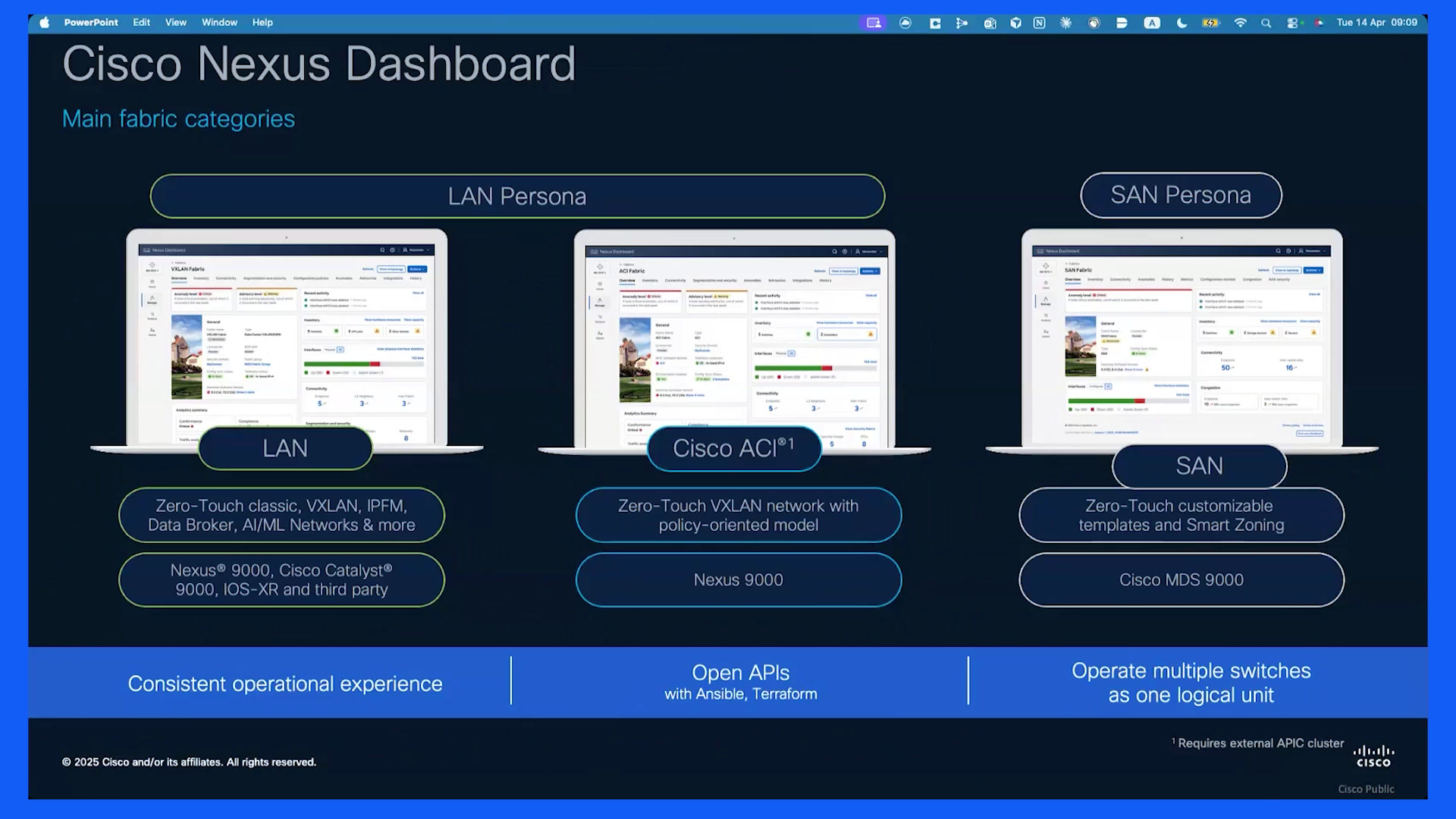Open the PowerPoint application menu
Viewport: 1456px width, 819px height.
pyautogui.click(x=91, y=23)
